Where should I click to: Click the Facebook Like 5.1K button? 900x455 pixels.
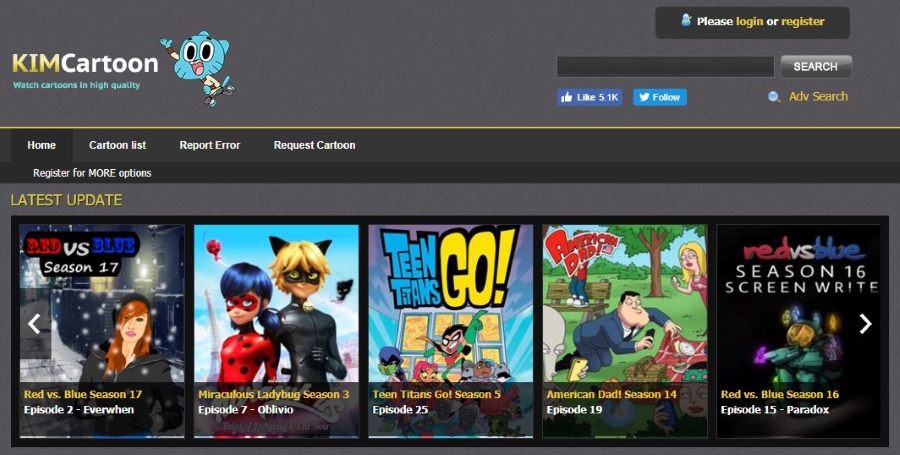click(589, 97)
